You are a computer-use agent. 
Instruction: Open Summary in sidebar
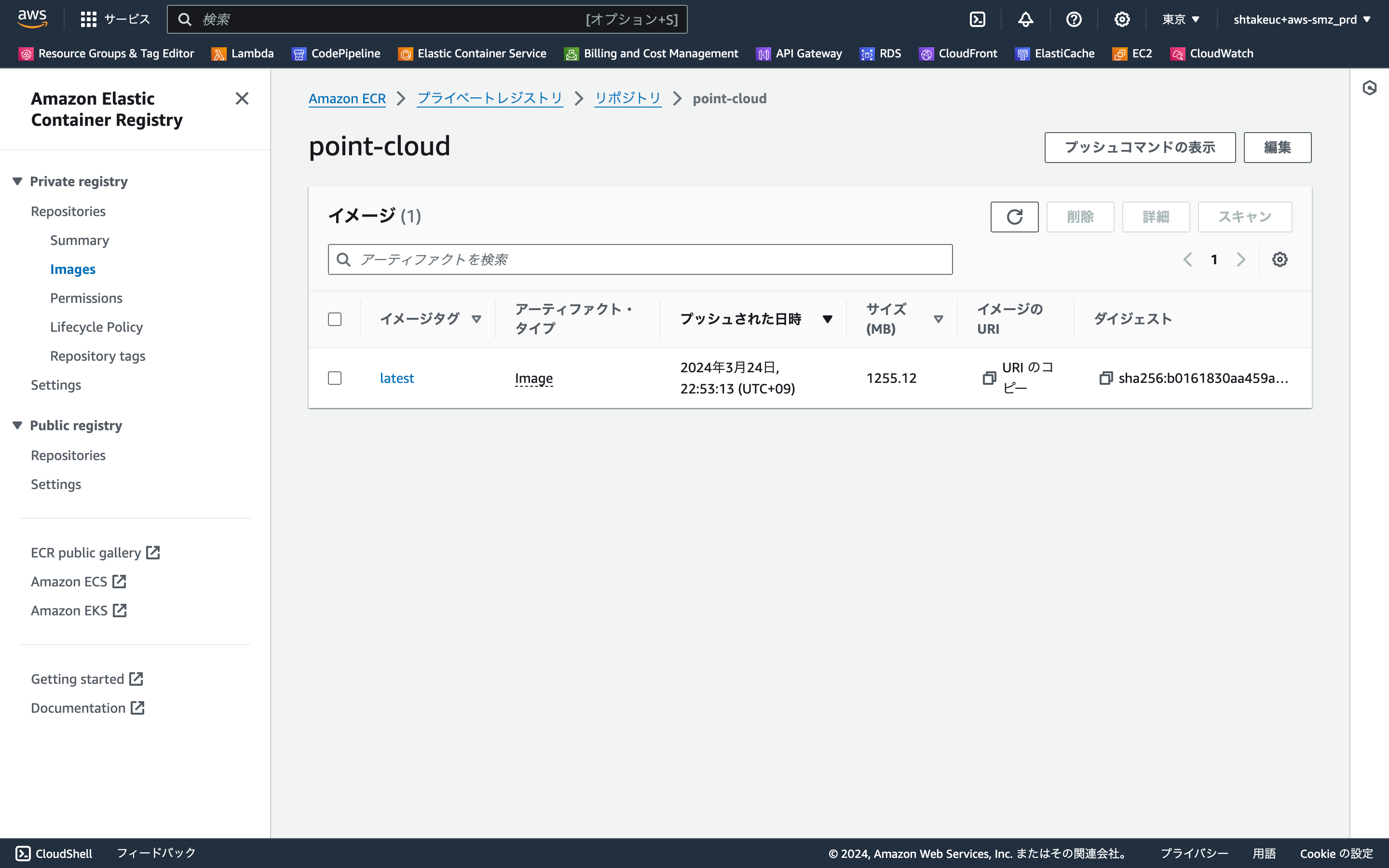click(x=79, y=241)
